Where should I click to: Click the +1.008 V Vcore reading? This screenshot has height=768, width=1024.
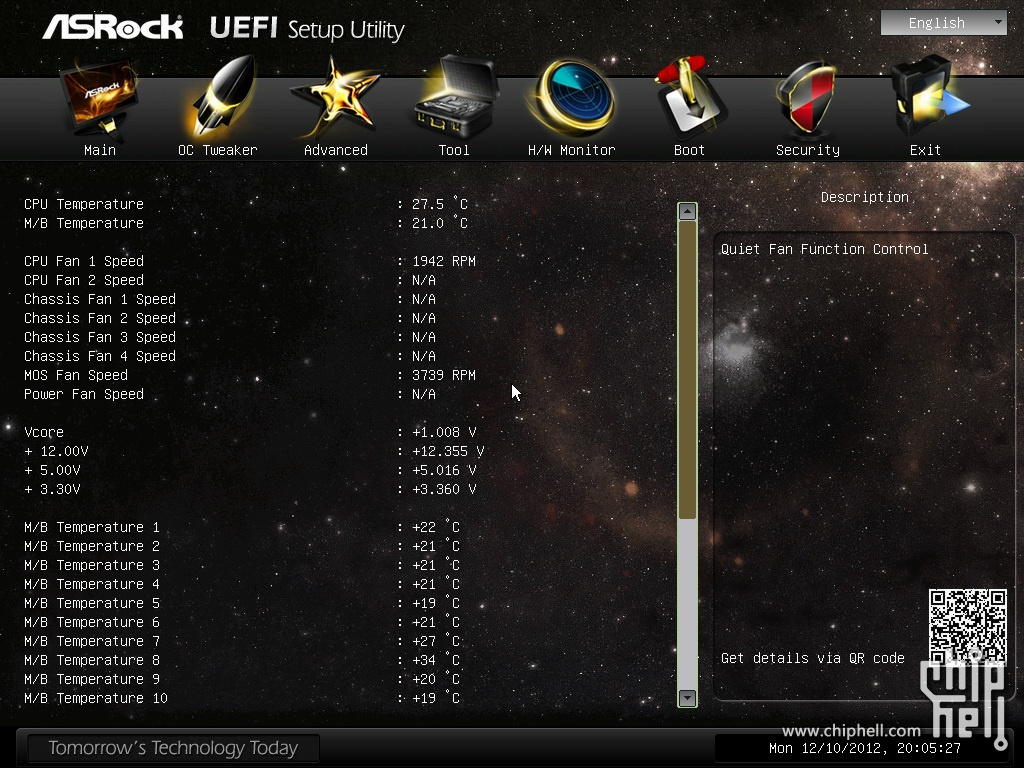(444, 432)
